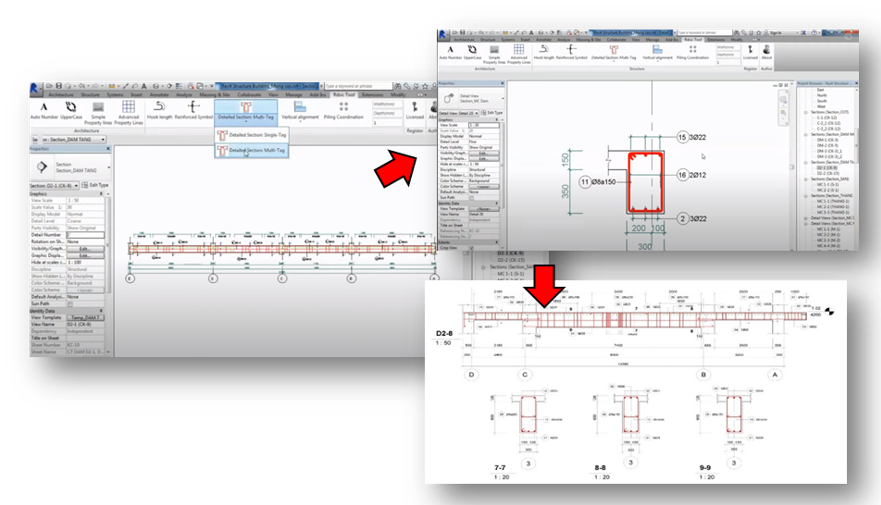Image resolution: width=881 pixels, height=505 pixels.
Task: Activate Reinforced Symbol tool in the Section window
Action: pyautogui.click(x=194, y=111)
